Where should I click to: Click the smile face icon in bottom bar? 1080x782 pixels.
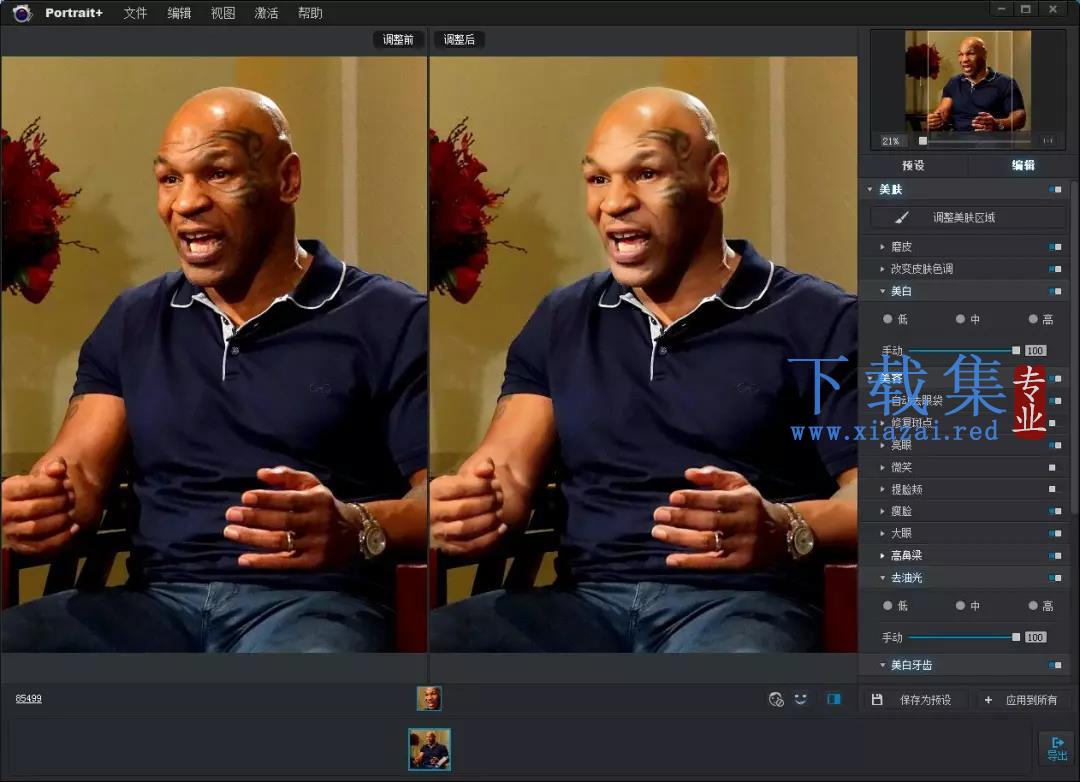800,699
